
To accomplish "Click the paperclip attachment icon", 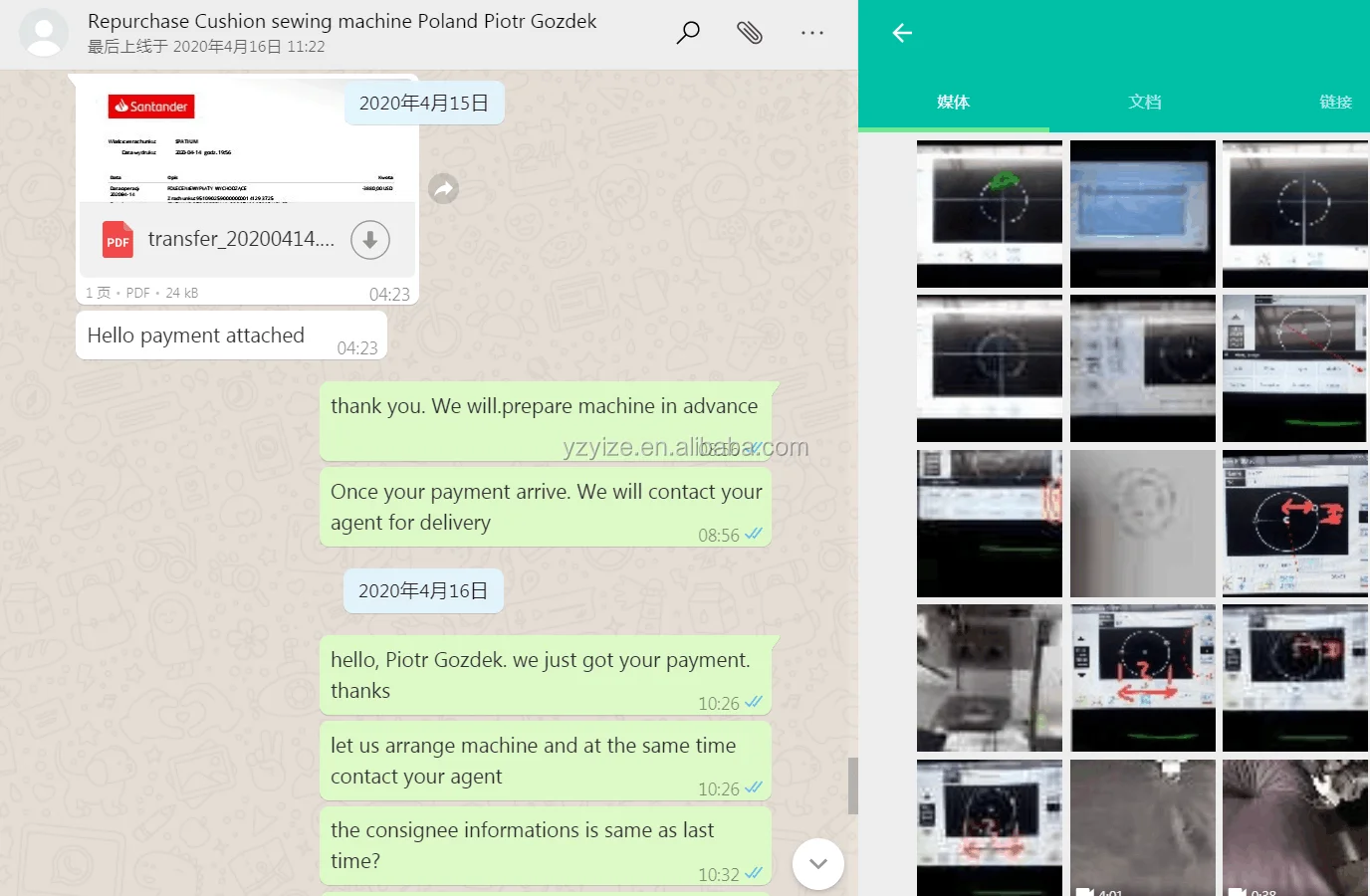I will coord(750,33).
